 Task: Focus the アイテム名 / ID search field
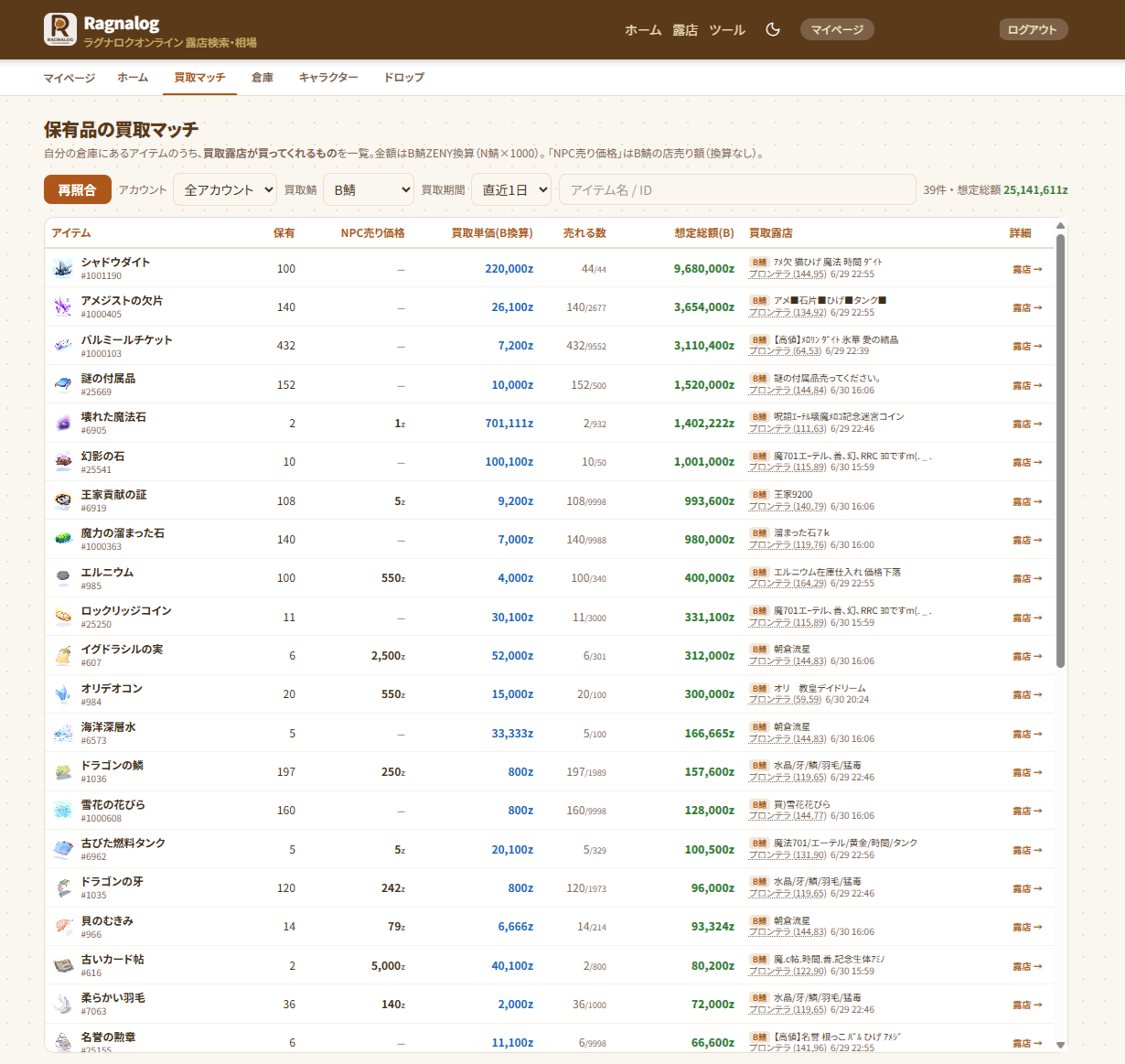pyautogui.click(x=737, y=189)
